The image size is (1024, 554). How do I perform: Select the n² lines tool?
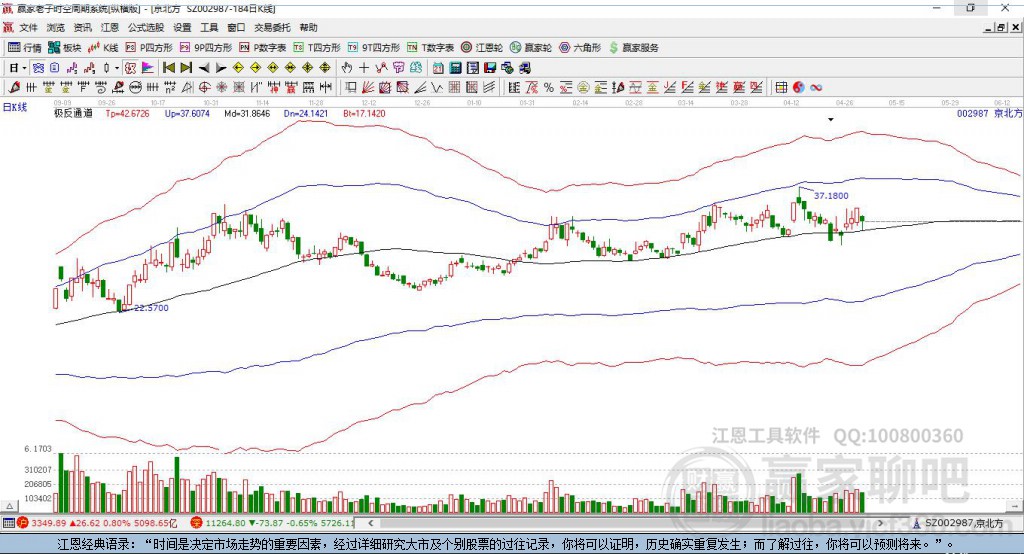pos(170,88)
